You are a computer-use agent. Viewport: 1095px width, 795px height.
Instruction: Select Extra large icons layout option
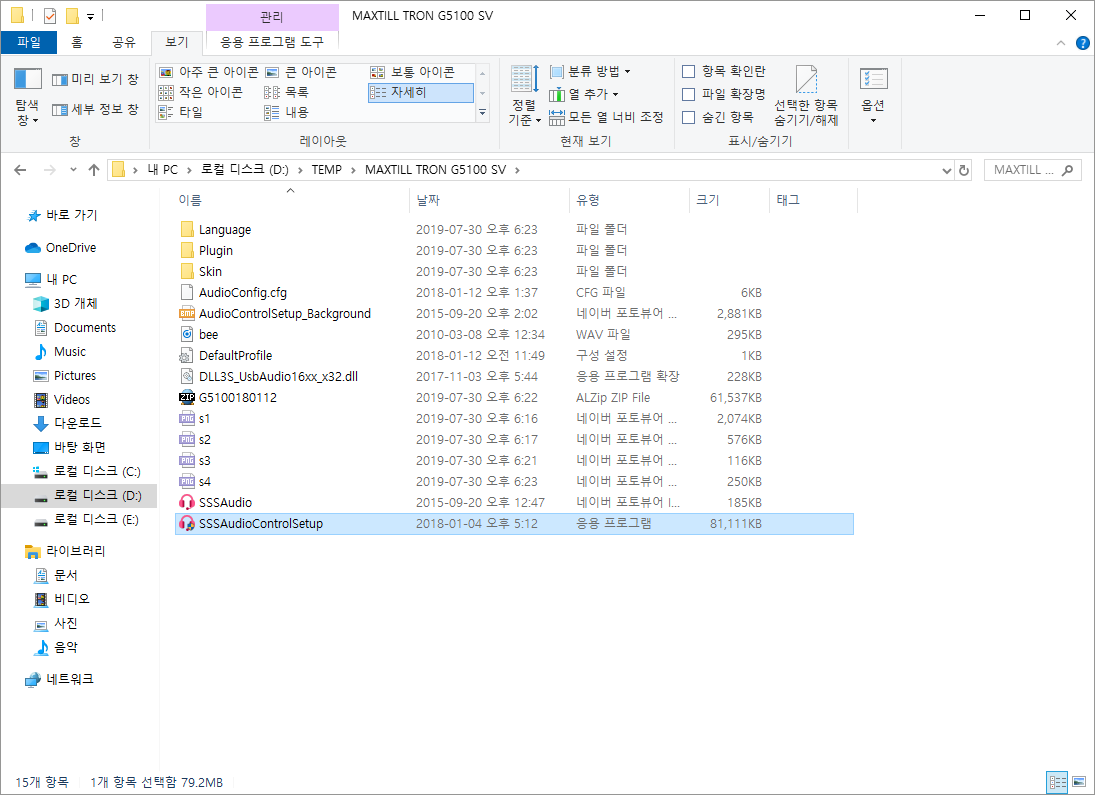click(x=208, y=72)
